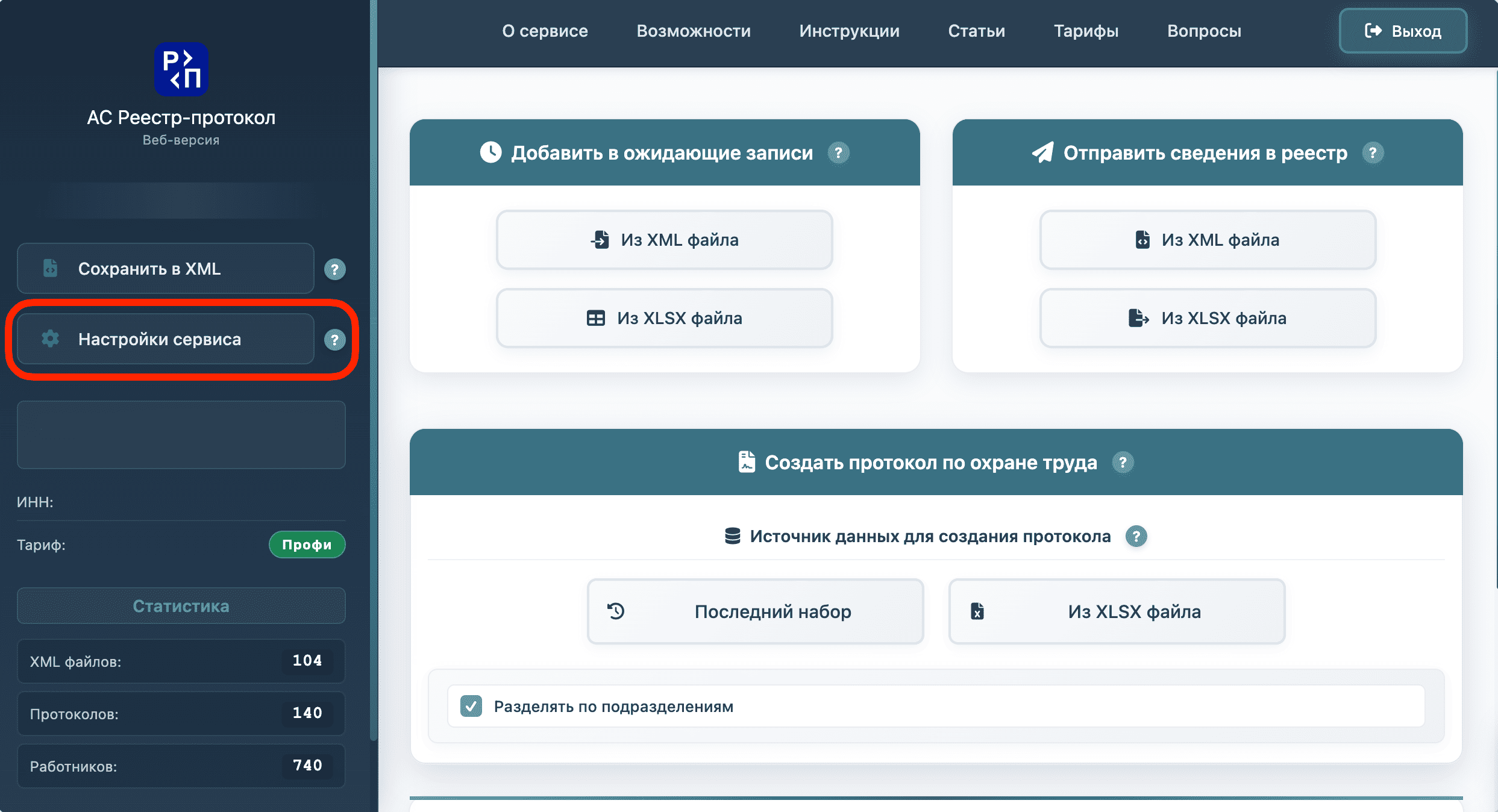Viewport: 1498px width, 812px height.
Task: Click the paper plane icon in Отправить сведения
Action: [1043, 152]
